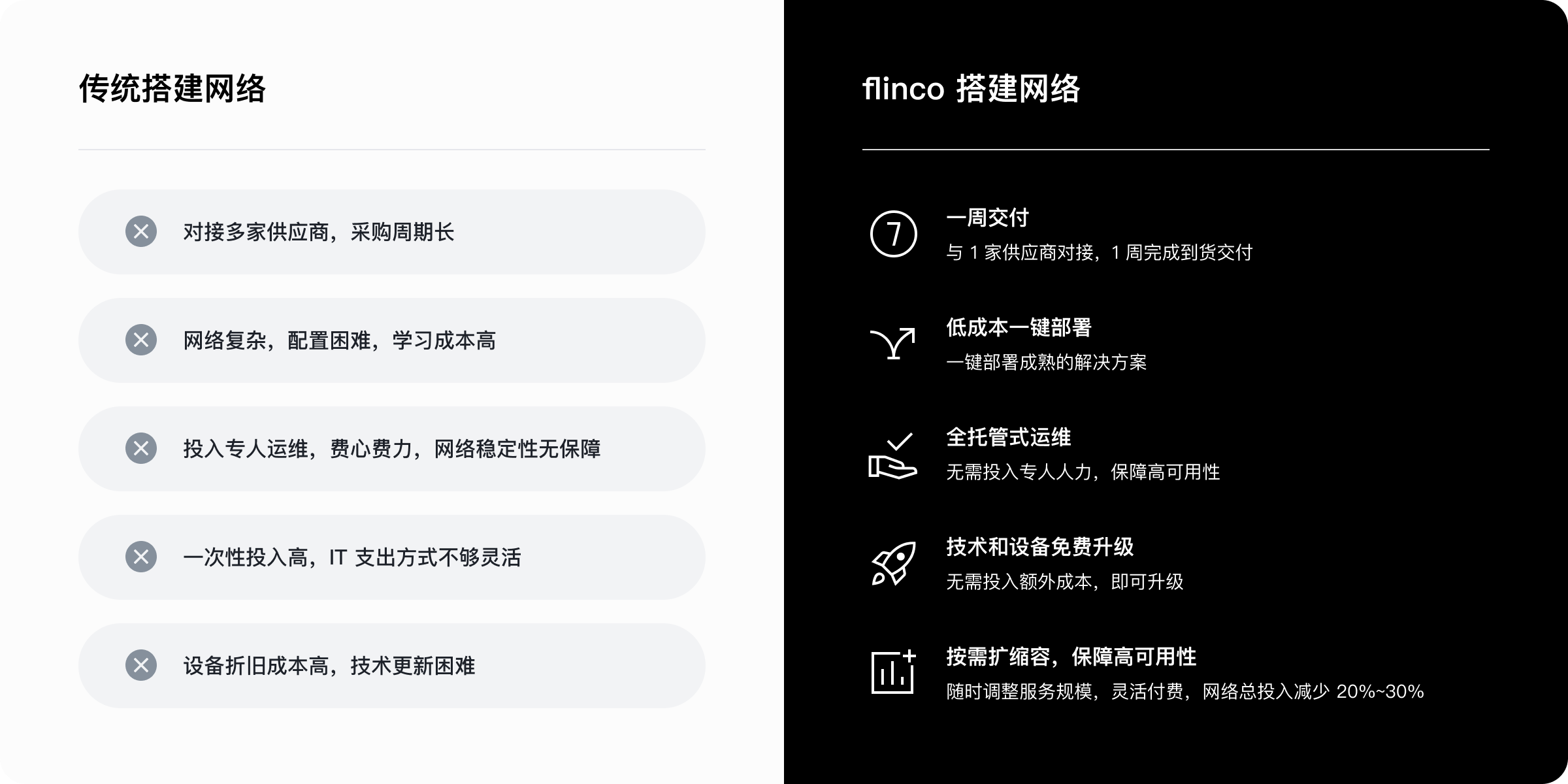
Task: Select the 网络复杂，配置困难 pill
Action: [392, 340]
